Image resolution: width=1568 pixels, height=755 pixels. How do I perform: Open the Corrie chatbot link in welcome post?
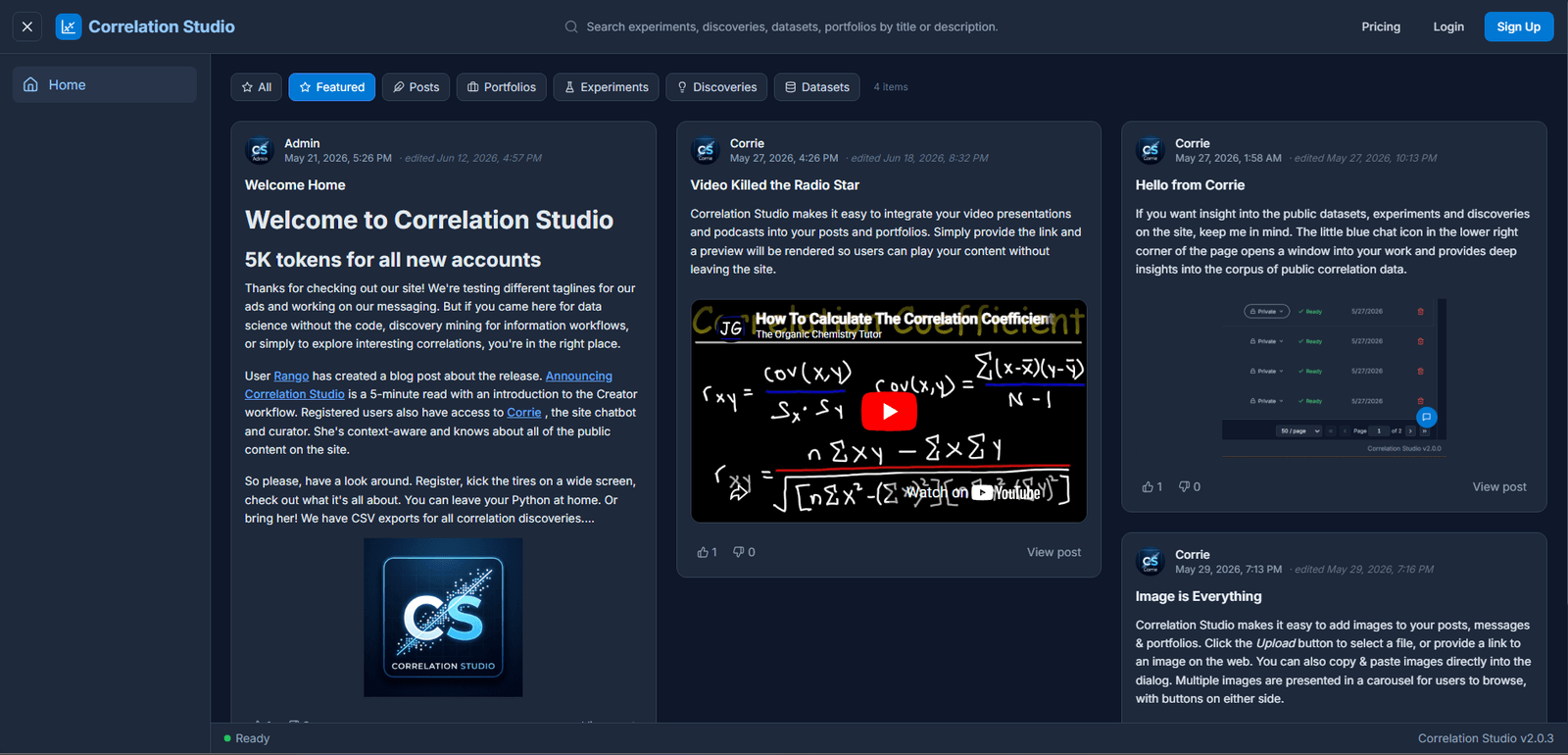click(524, 413)
